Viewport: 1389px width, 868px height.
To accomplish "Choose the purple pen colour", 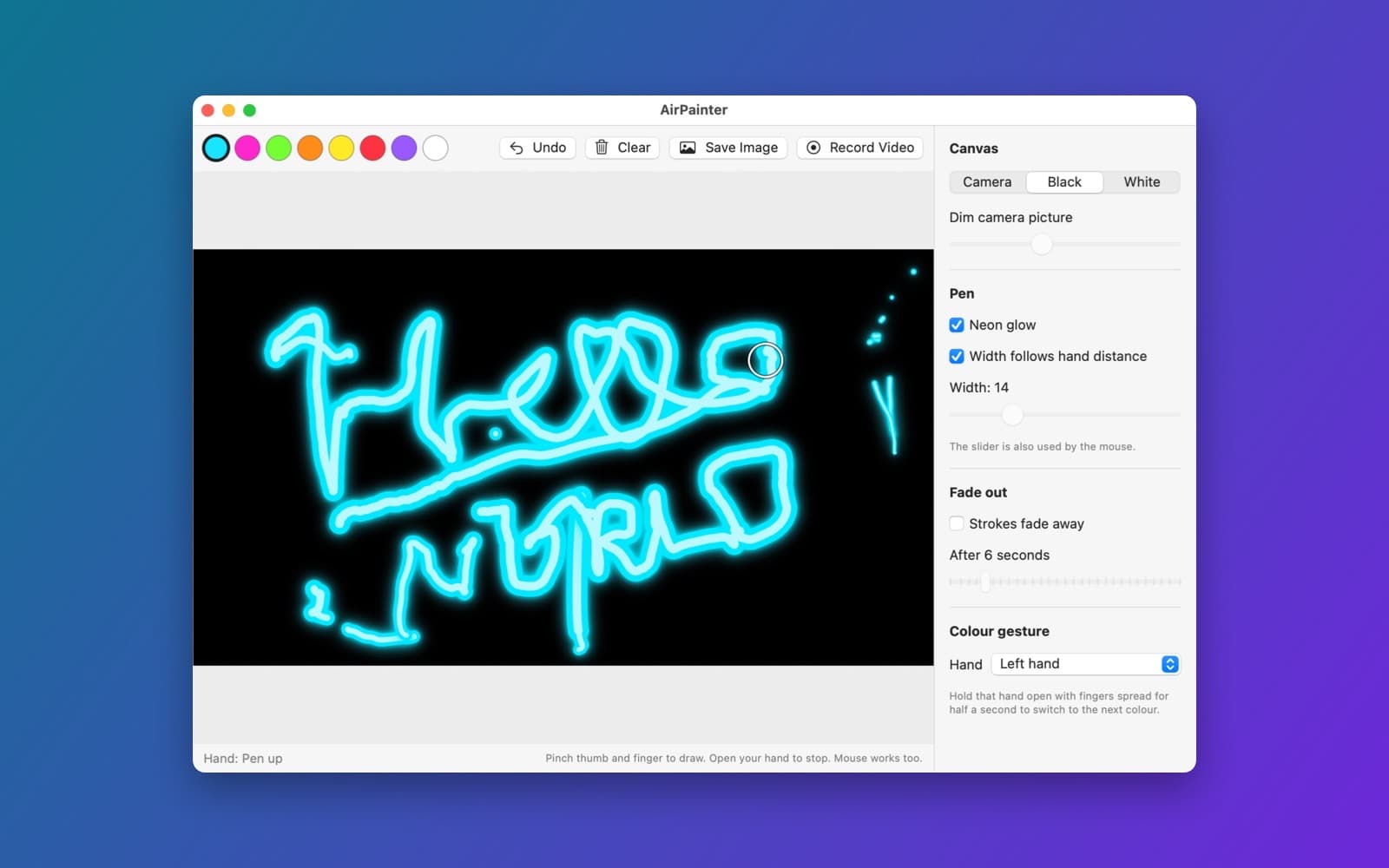I will point(404,148).
